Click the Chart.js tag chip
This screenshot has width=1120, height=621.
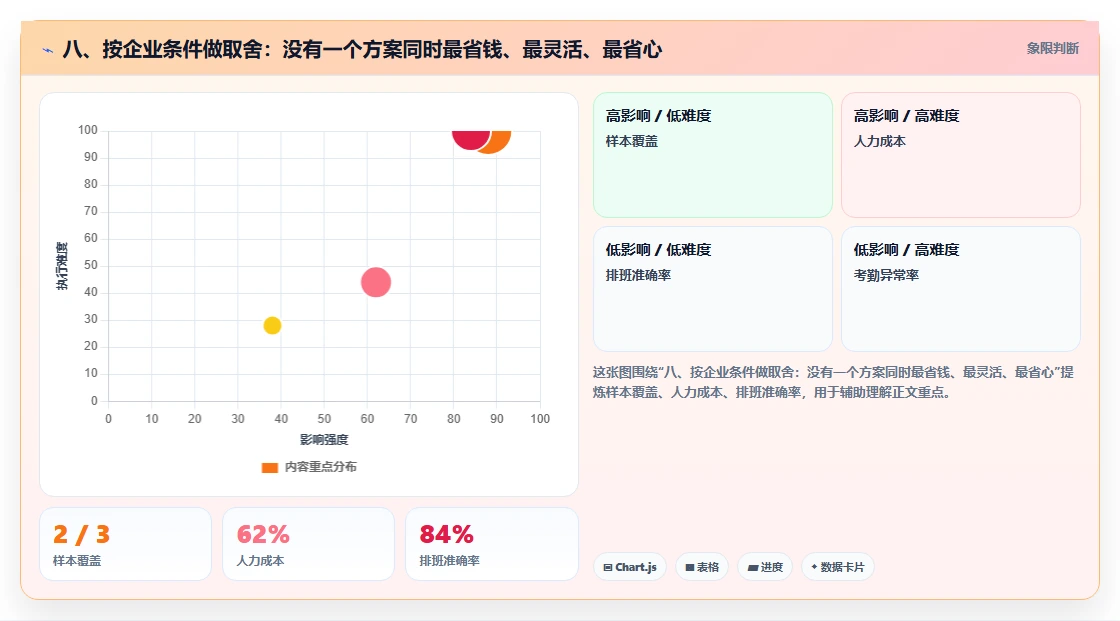pos(630,567)
